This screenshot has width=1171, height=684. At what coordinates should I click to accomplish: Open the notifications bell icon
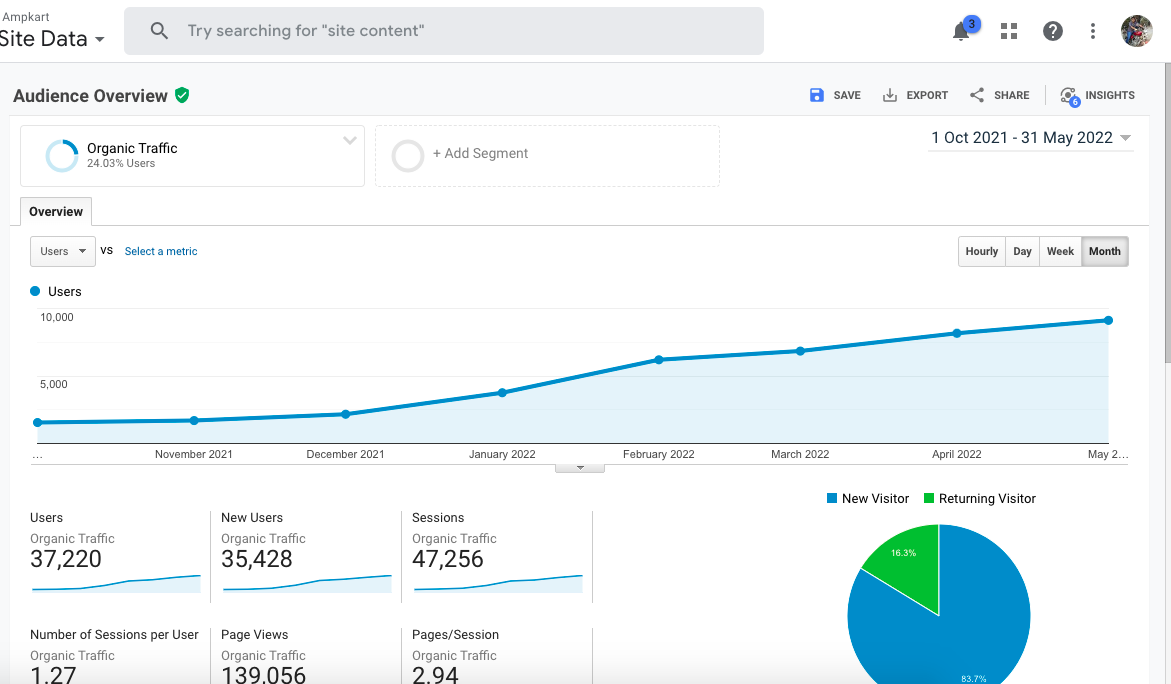click(961, 32)
